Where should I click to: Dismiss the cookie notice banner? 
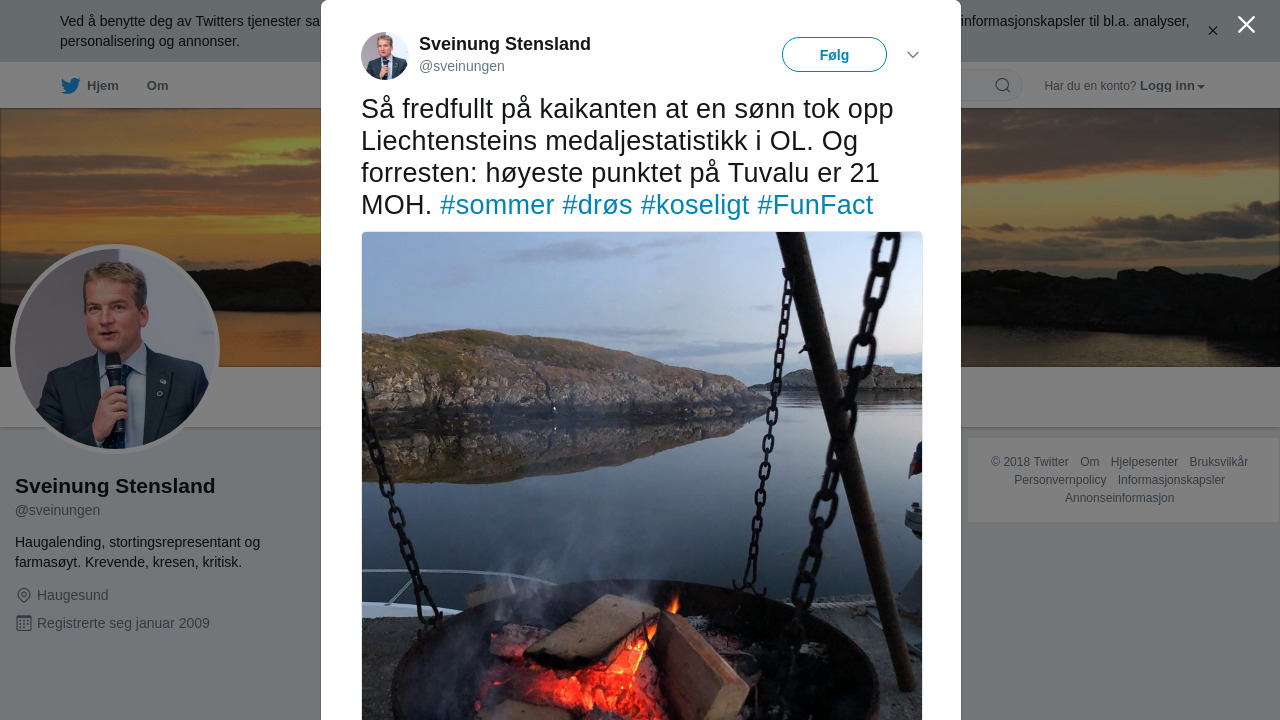click(1213, 31)
